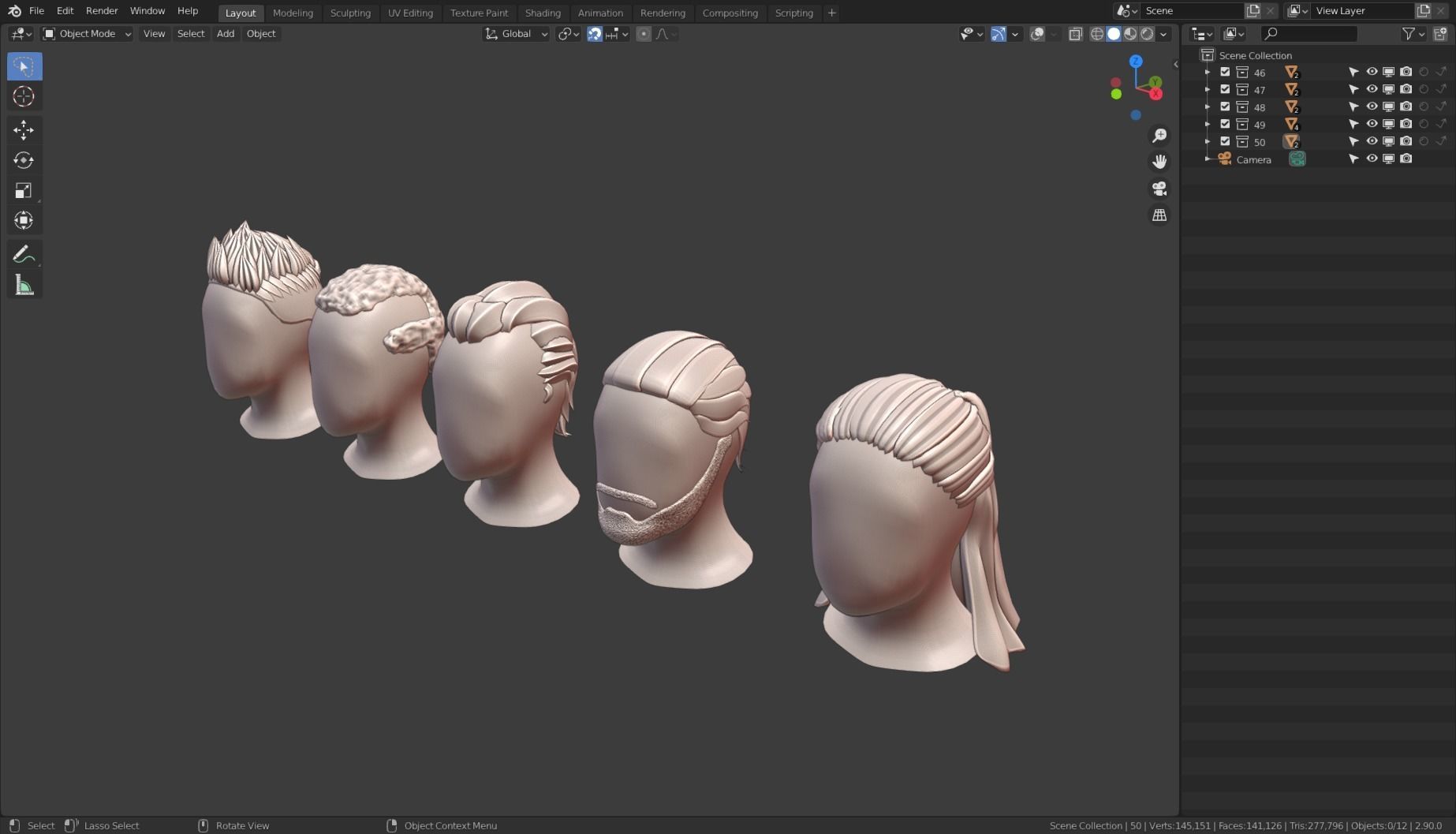Expand collection 50 in outliner
This screenshot has width=1456, height=834.
[x=1207, y=141]
